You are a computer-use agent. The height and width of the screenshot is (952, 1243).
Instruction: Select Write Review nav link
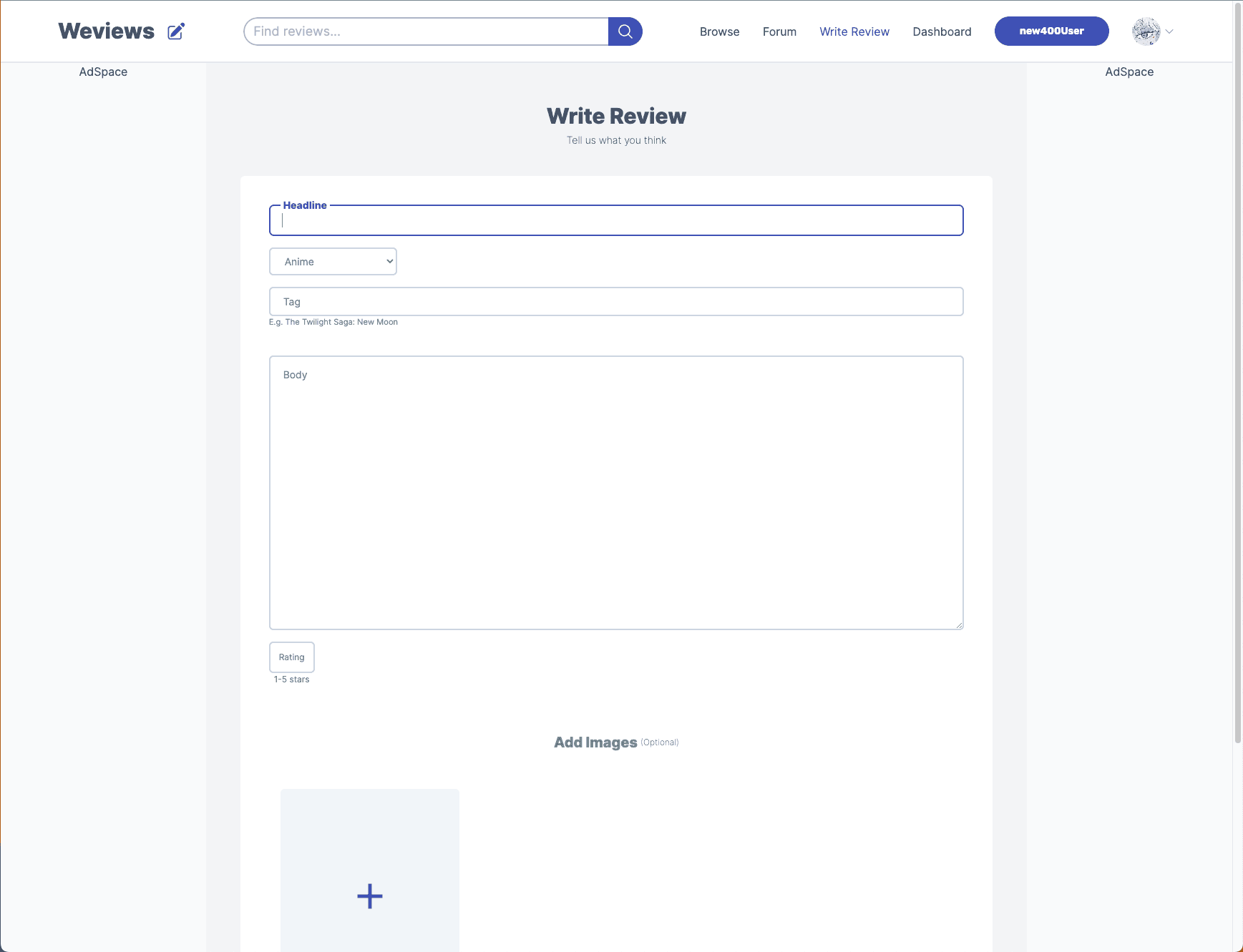coord(854,31)
